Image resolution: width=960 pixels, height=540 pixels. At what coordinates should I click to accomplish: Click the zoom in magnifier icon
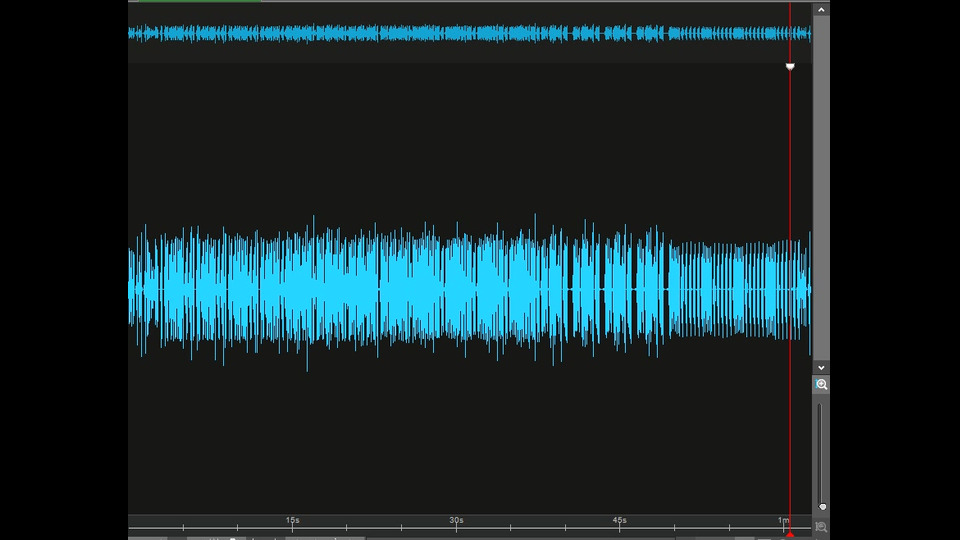[x=821, y=384]
